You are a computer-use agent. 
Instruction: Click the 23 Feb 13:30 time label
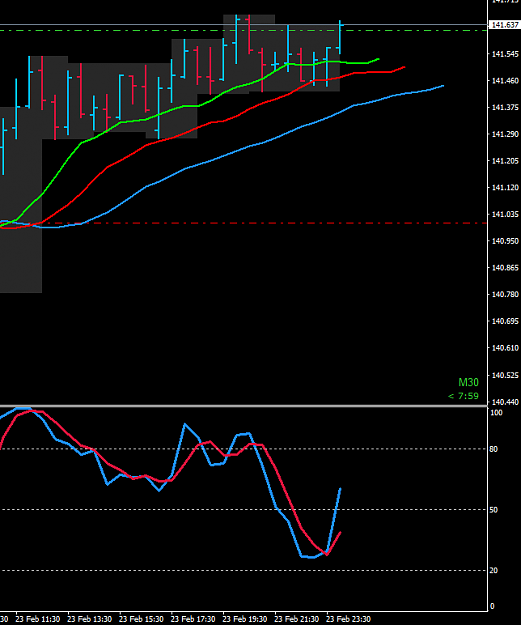(90, 619)
